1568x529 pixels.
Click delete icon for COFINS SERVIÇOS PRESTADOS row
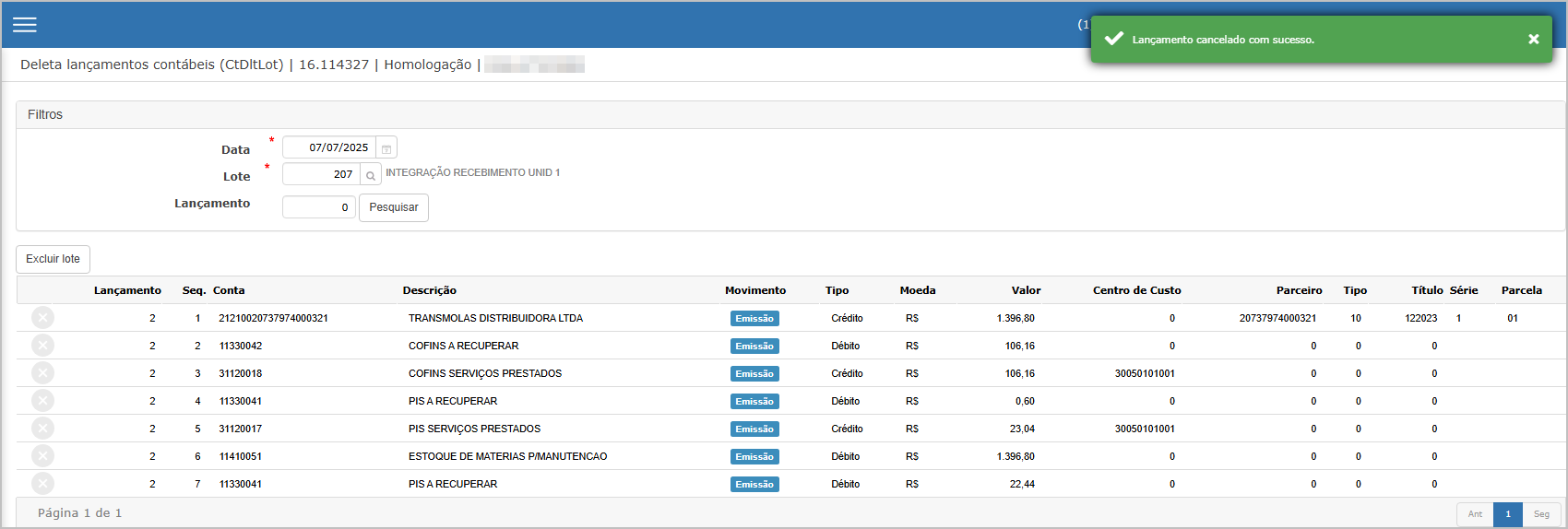[42, 373]
